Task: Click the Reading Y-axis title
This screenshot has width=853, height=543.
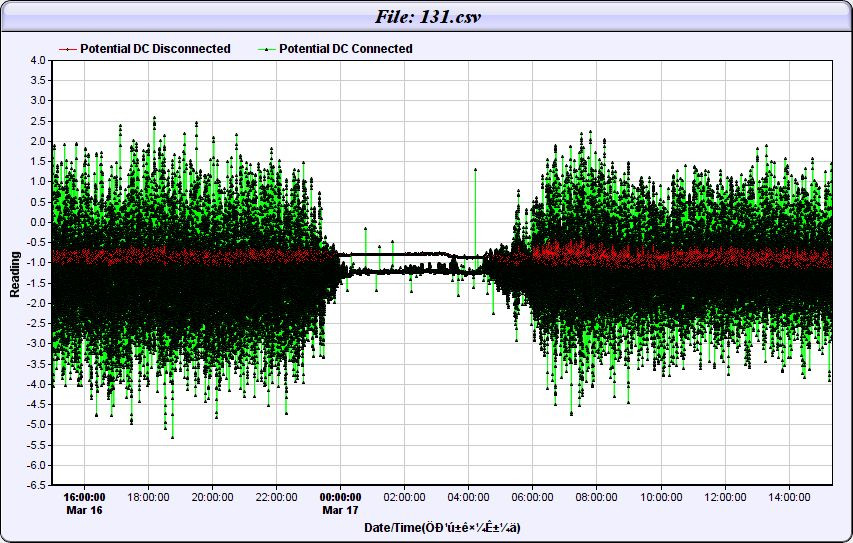Action: (15, 273)
